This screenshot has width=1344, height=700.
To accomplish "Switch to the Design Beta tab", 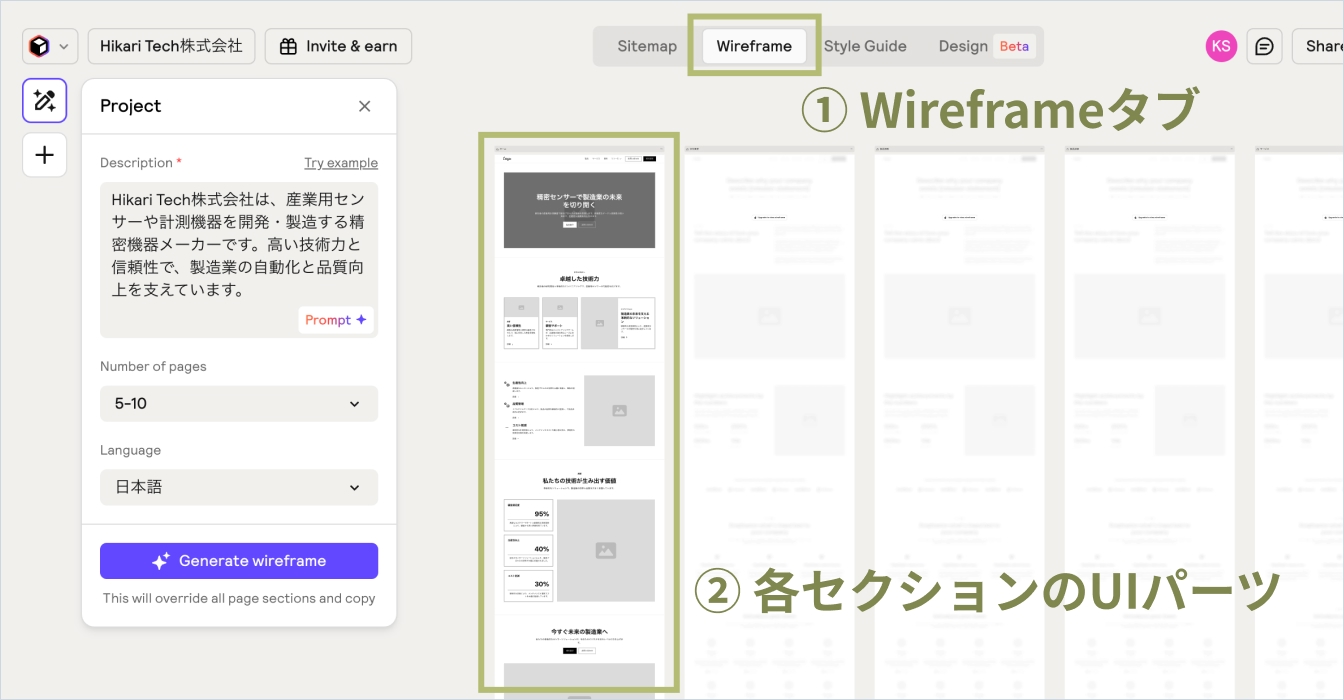I will [x=985, y=46].
